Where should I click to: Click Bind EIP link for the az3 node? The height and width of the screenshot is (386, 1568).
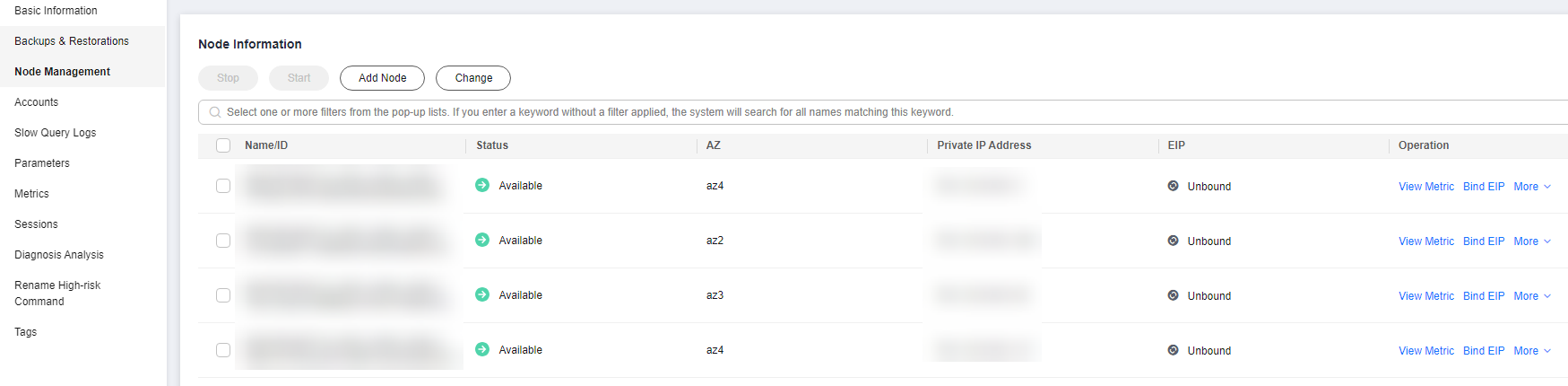coord(1484,296)
